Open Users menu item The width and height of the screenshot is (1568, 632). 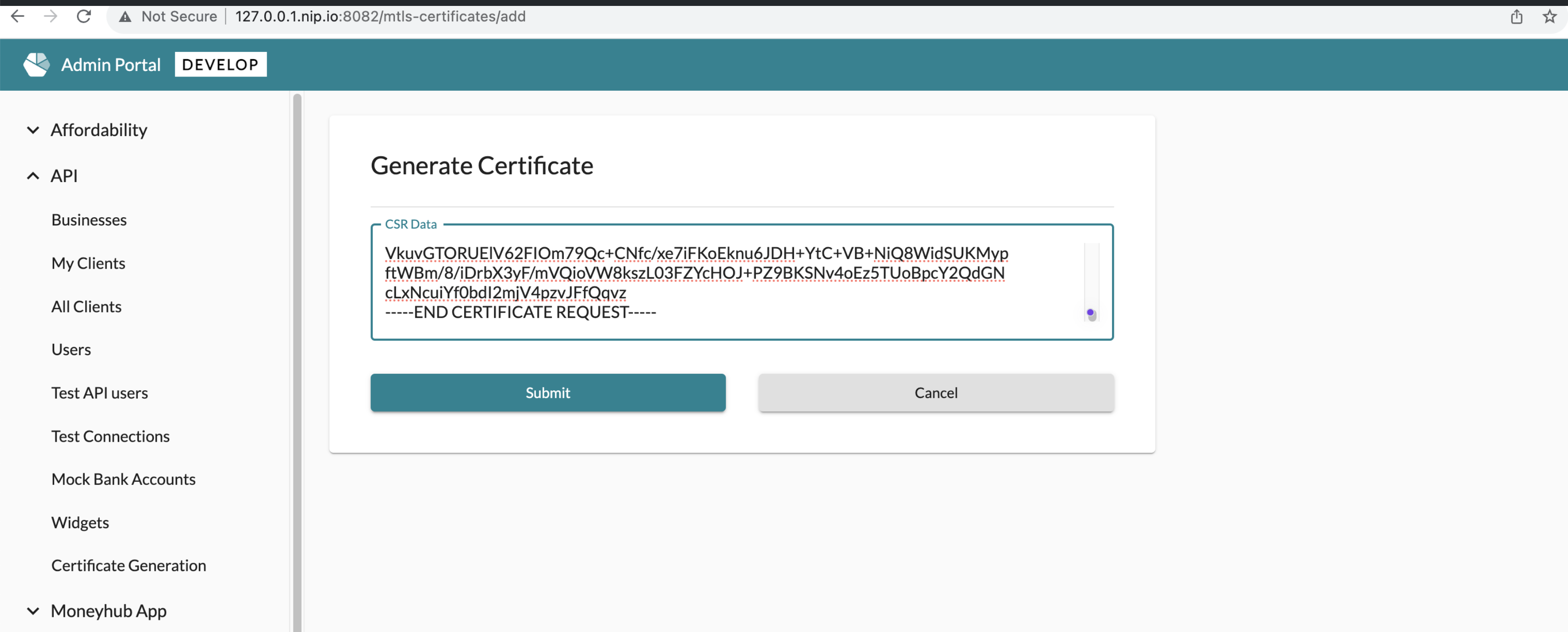[x=71, y=350]
